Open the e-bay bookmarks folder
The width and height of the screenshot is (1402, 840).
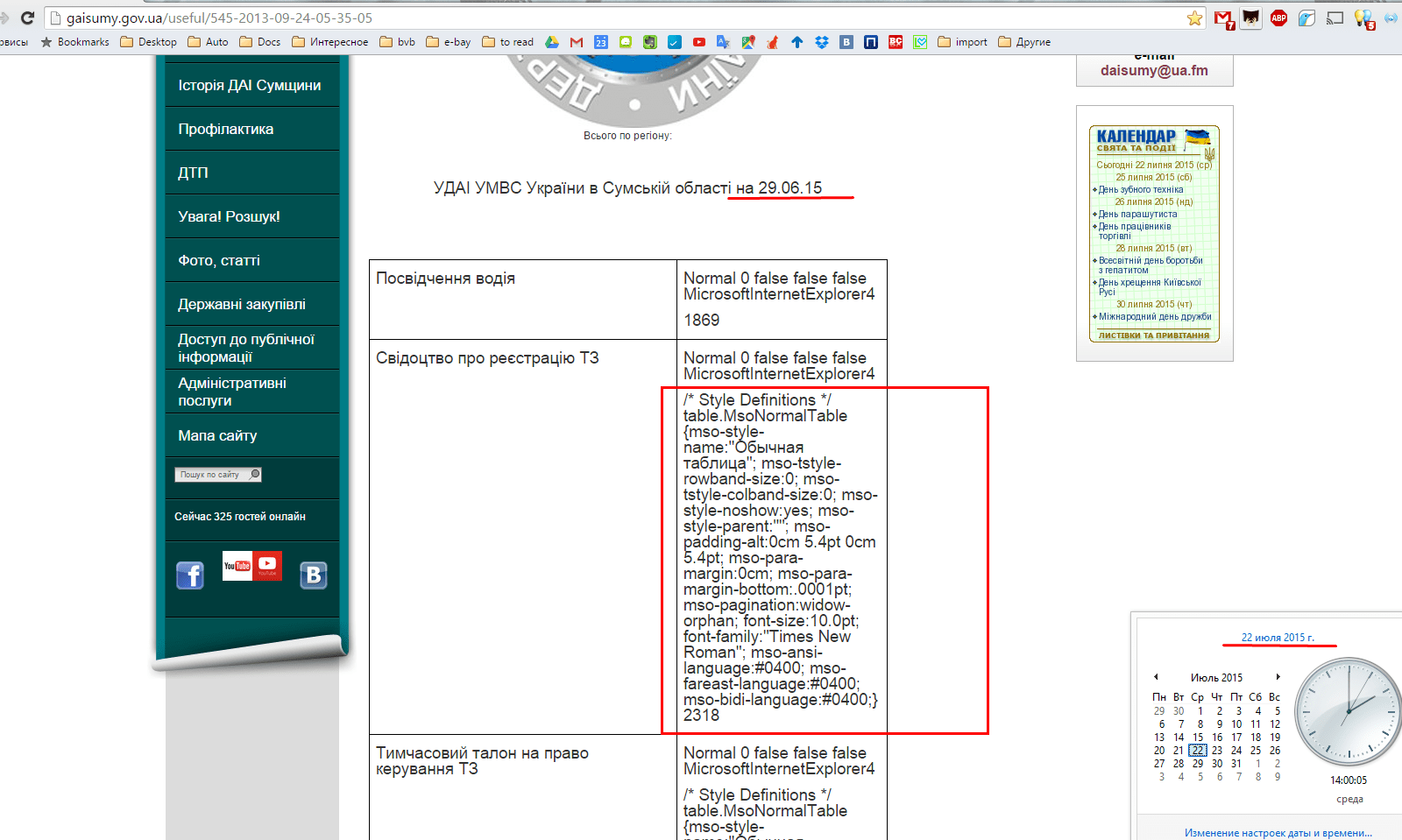click(x=449, y=42)
